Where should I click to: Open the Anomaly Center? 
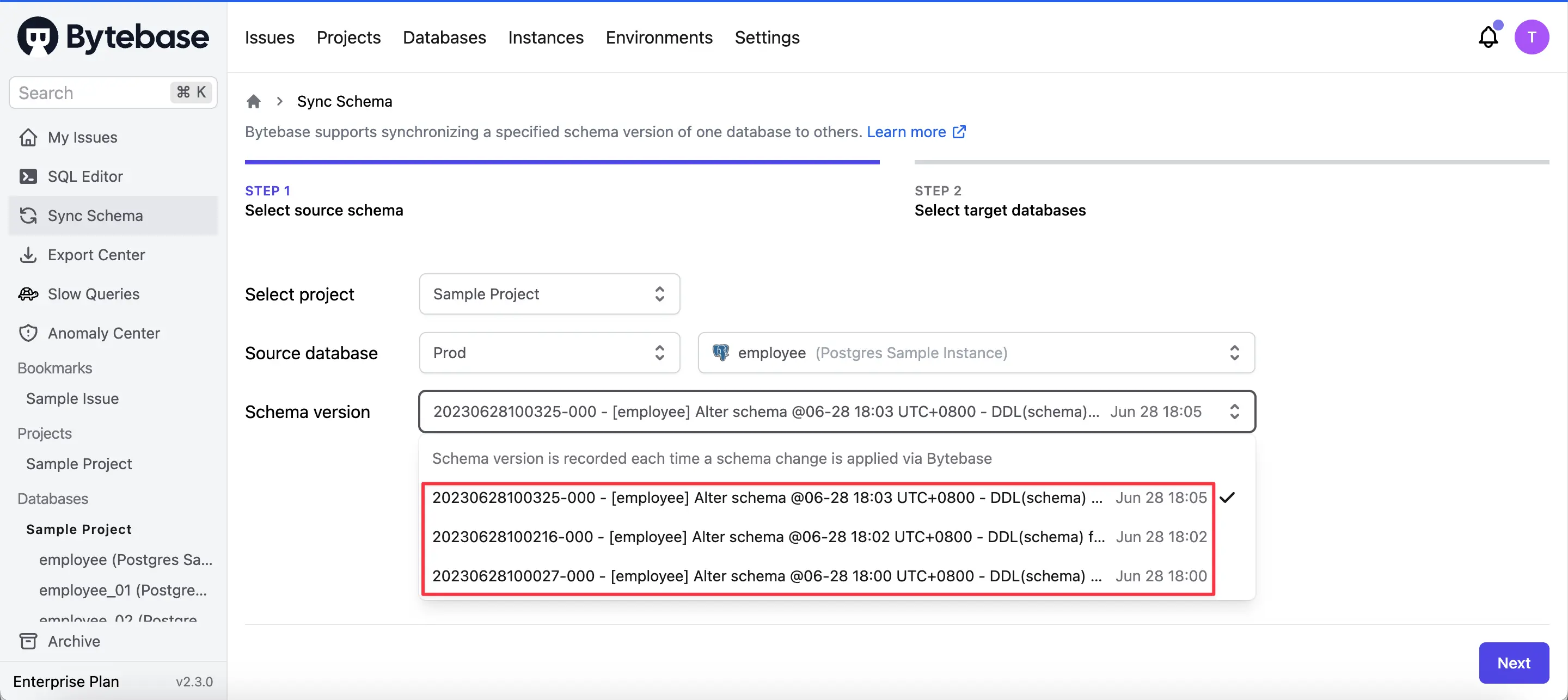(103, 333)
